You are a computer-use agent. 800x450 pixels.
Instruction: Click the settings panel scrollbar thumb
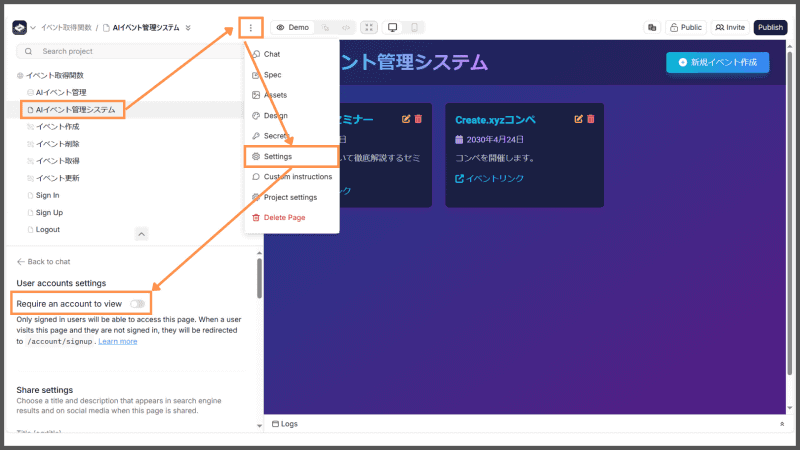coord(259,278)
